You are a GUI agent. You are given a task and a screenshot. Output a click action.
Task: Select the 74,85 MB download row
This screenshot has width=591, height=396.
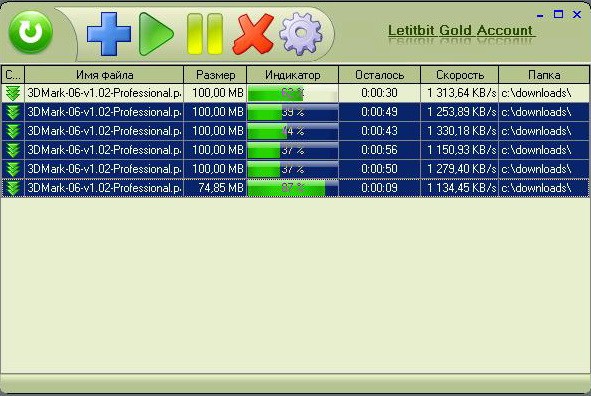tap(295, 188)
